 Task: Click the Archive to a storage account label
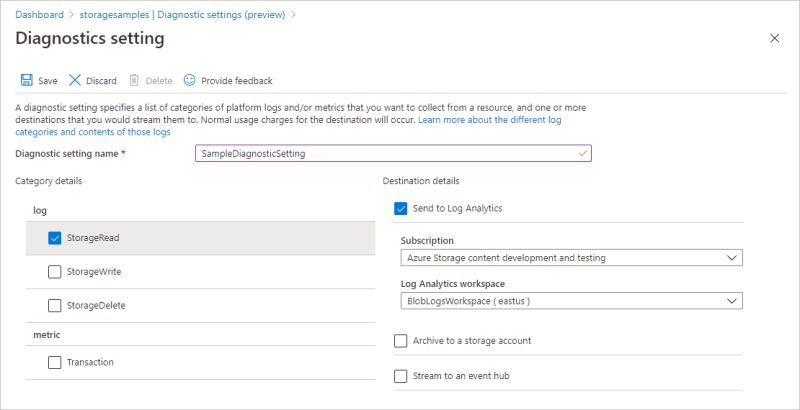(472, 341)
